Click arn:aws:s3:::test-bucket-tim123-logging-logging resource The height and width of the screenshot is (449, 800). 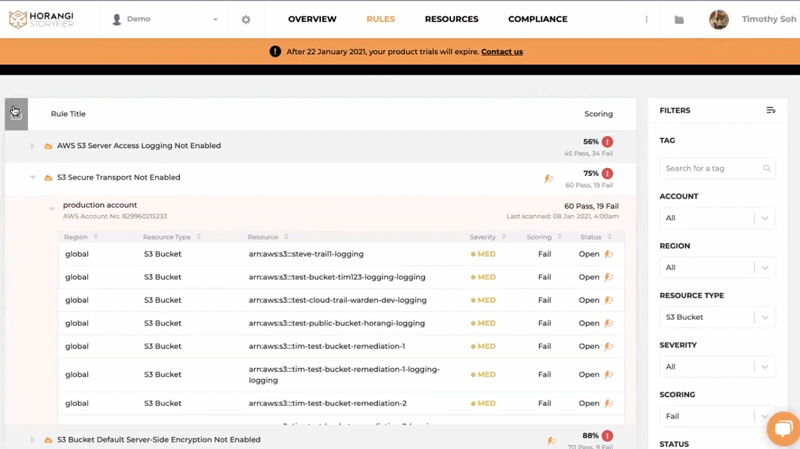337,277
